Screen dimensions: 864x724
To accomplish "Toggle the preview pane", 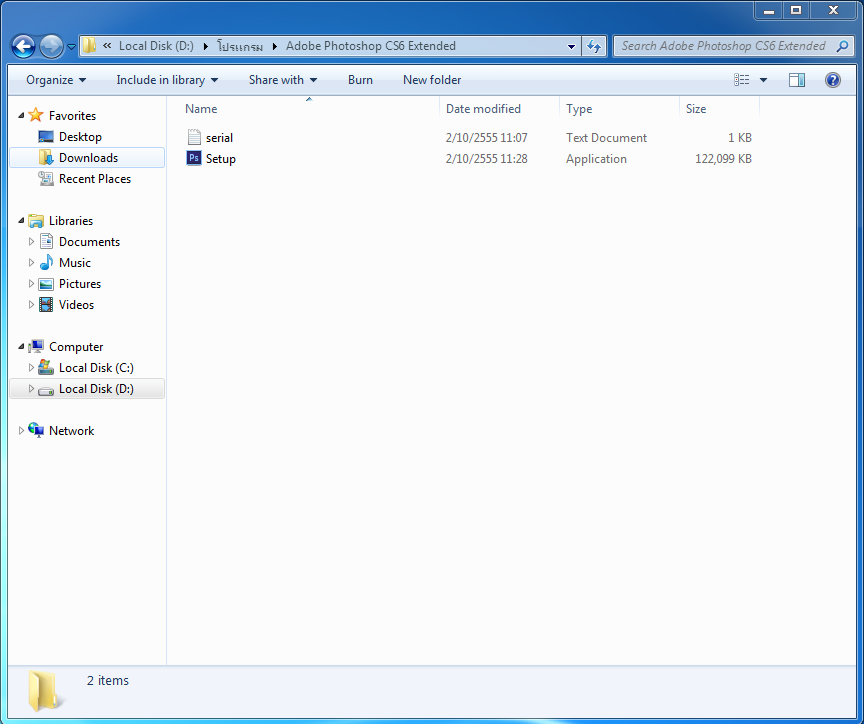I will click(x=797, y=80).
